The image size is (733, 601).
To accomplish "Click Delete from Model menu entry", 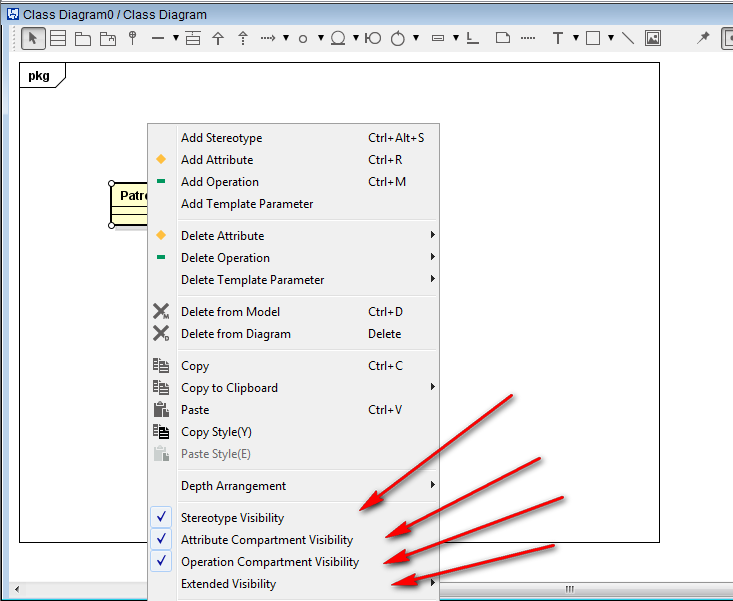I will click(230, 312).
